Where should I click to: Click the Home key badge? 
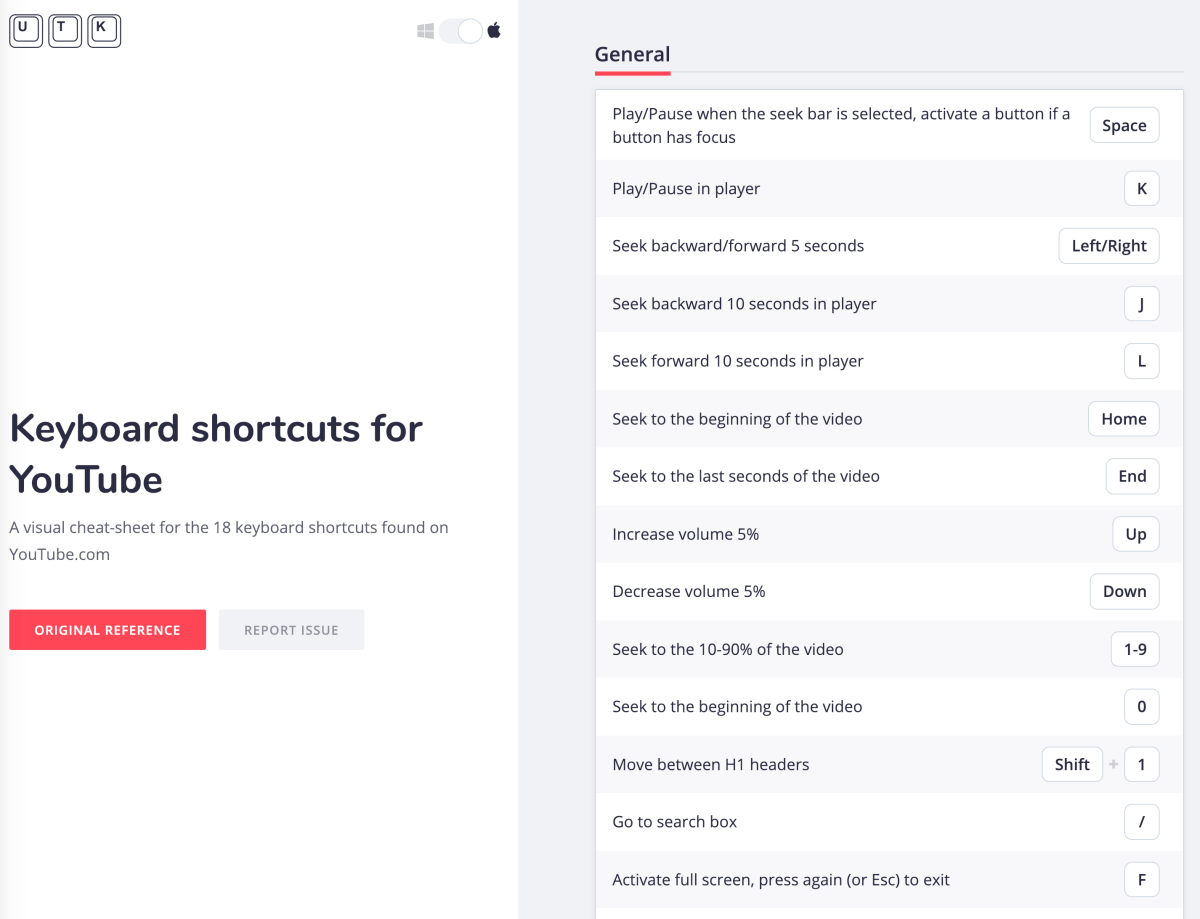[x=1123, y=419]
